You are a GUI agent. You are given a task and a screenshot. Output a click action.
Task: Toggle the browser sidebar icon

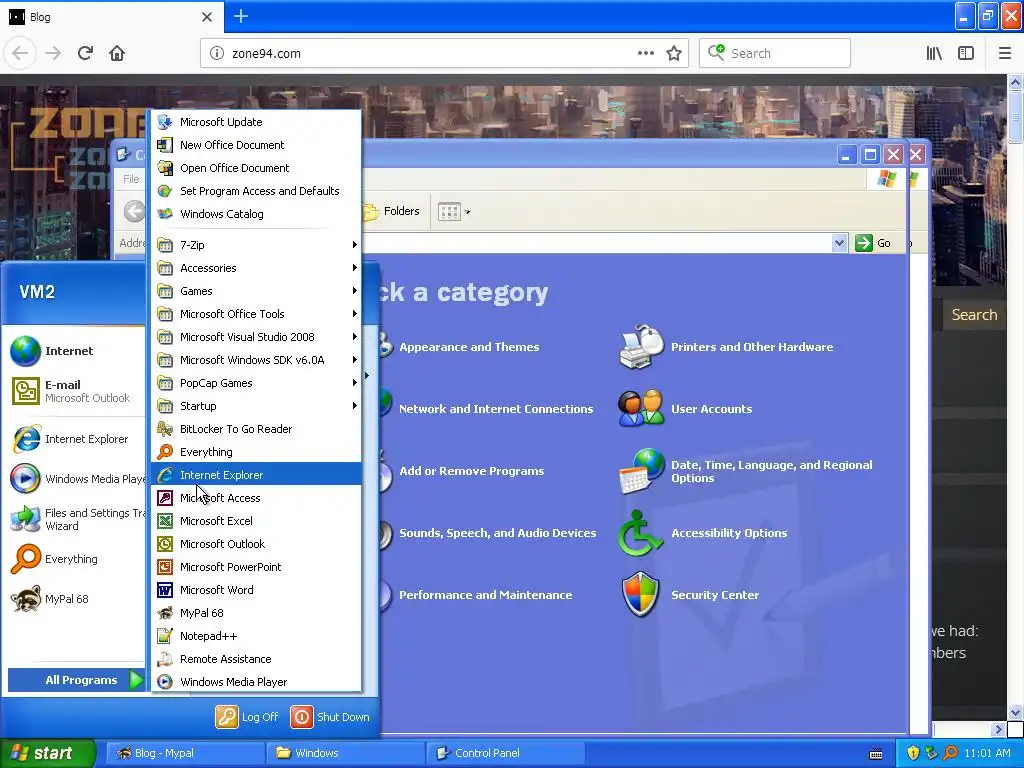966,53
